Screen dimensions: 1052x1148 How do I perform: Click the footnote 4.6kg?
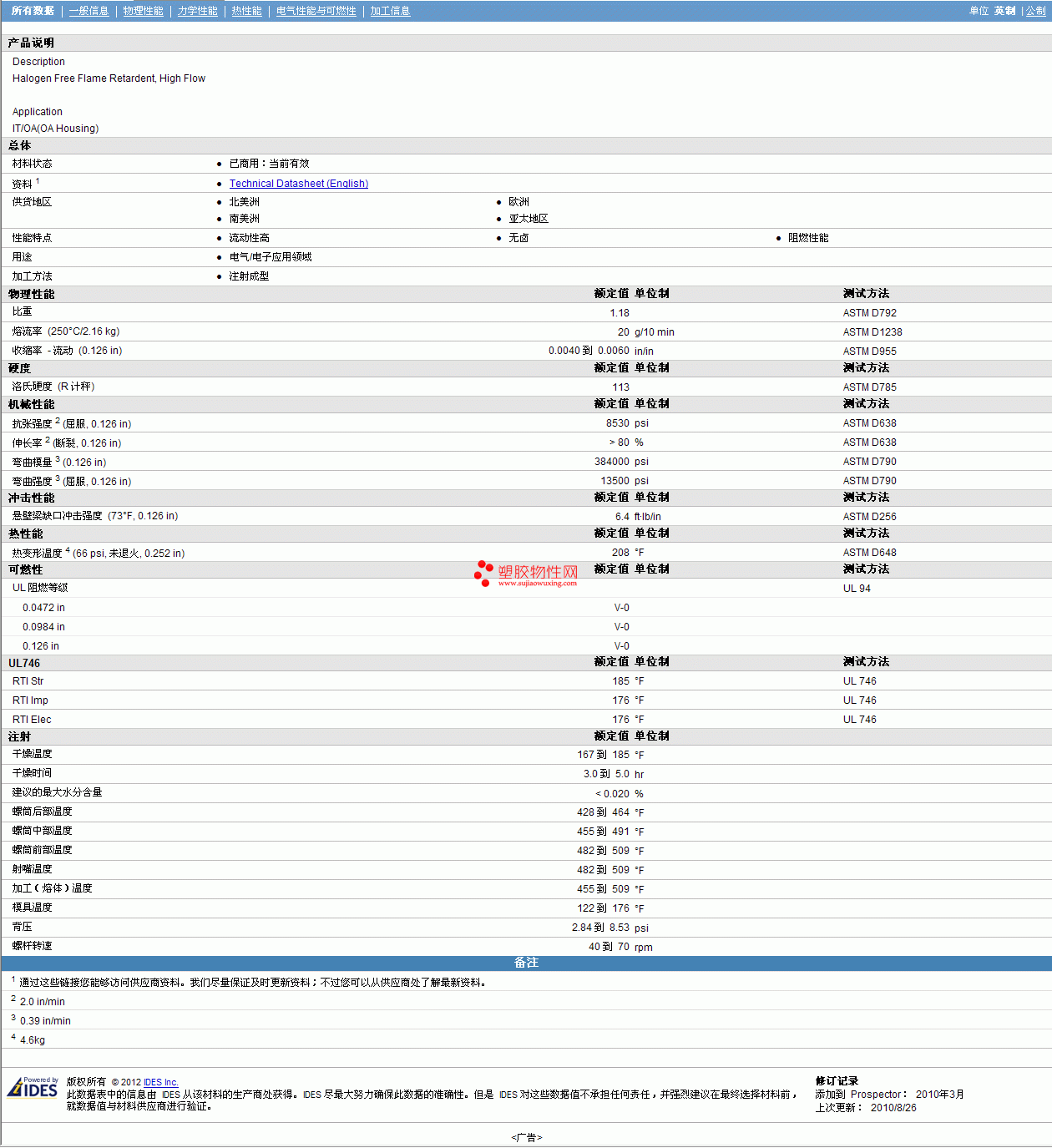pos(33,1040)
